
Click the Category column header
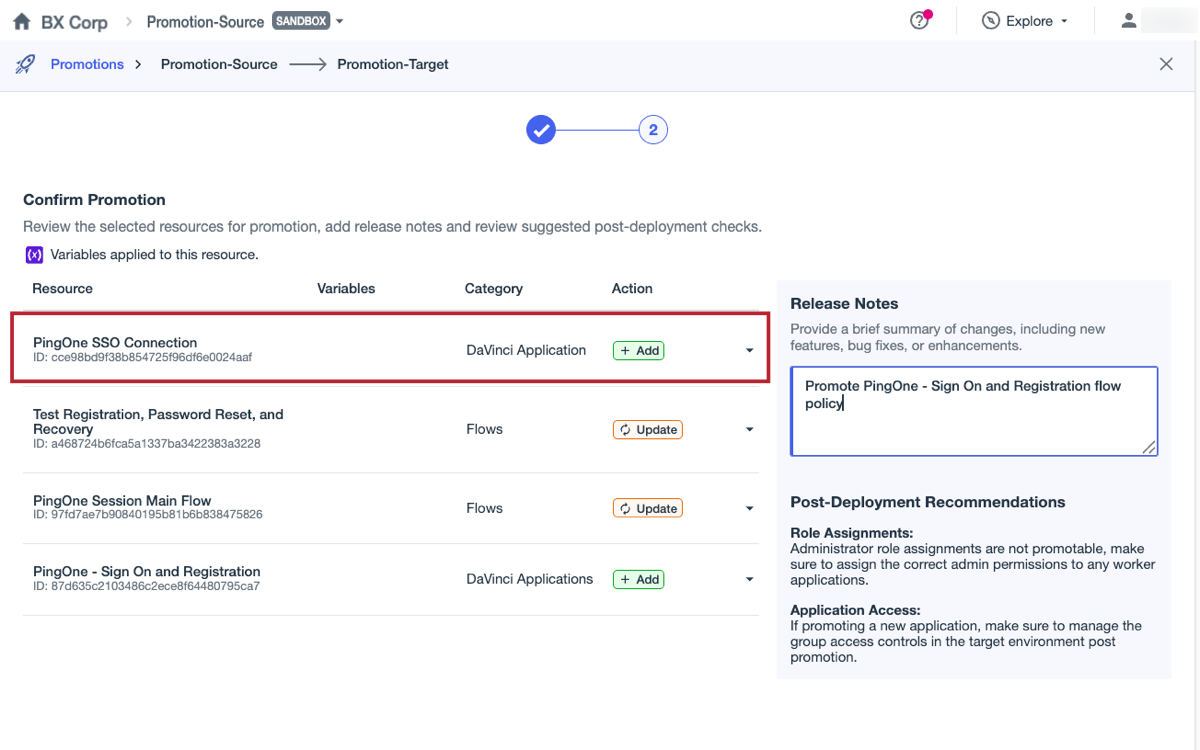point(494,289)
